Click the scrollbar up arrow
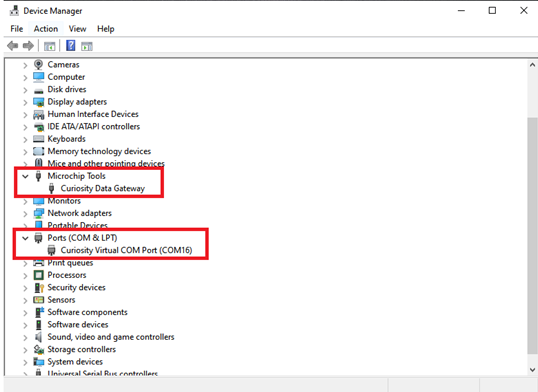538x392 pixels. click(x=532, y=65)
